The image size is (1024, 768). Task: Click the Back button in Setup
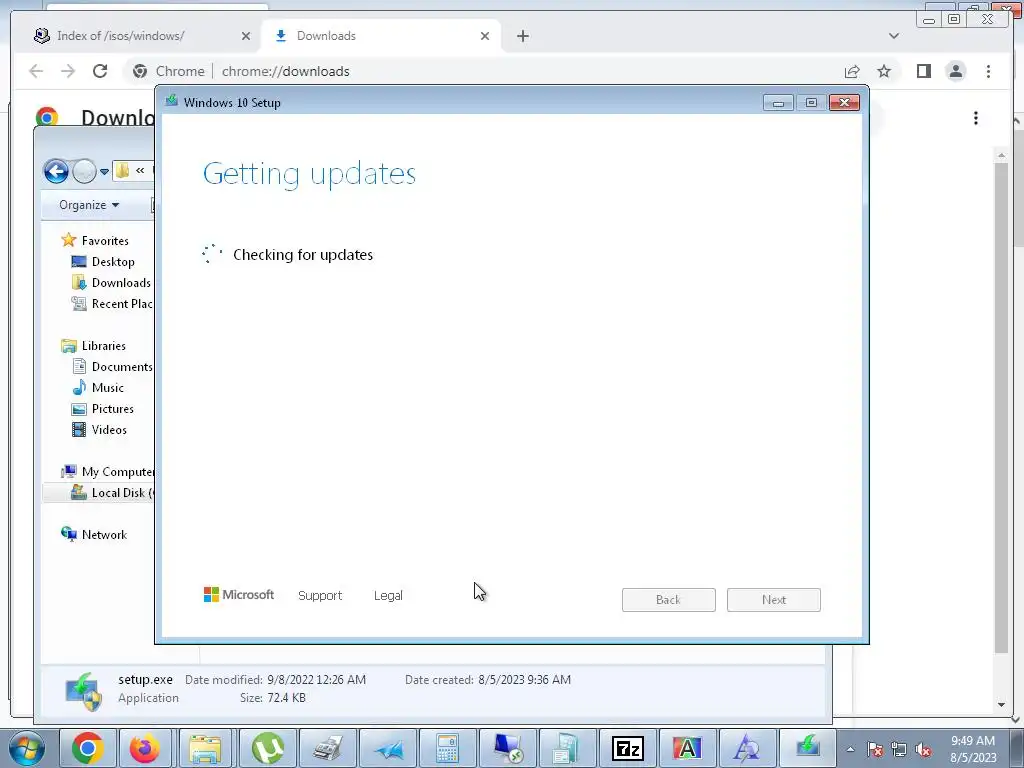(669, 600)
